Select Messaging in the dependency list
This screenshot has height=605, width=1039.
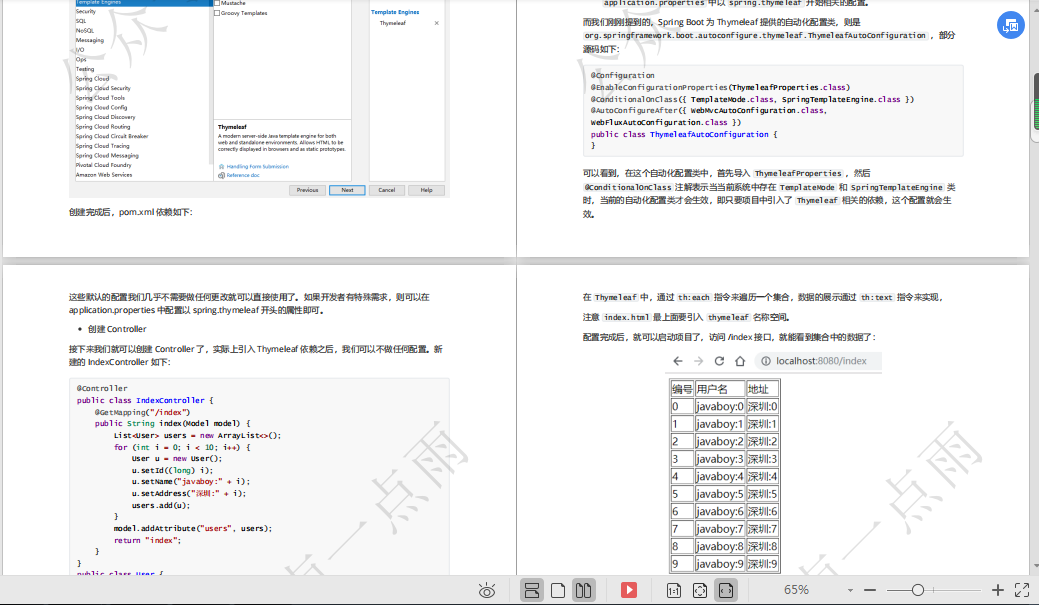(x=89, y=40)
